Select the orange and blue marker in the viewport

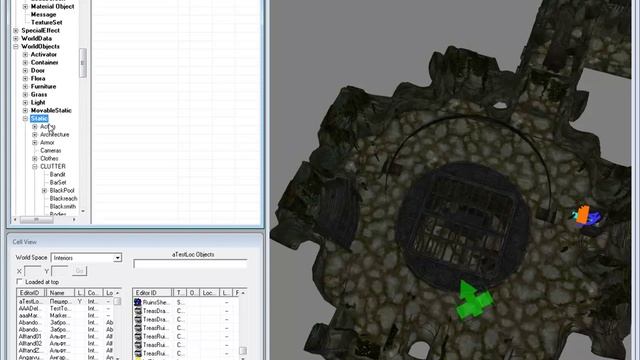[586, 216]
